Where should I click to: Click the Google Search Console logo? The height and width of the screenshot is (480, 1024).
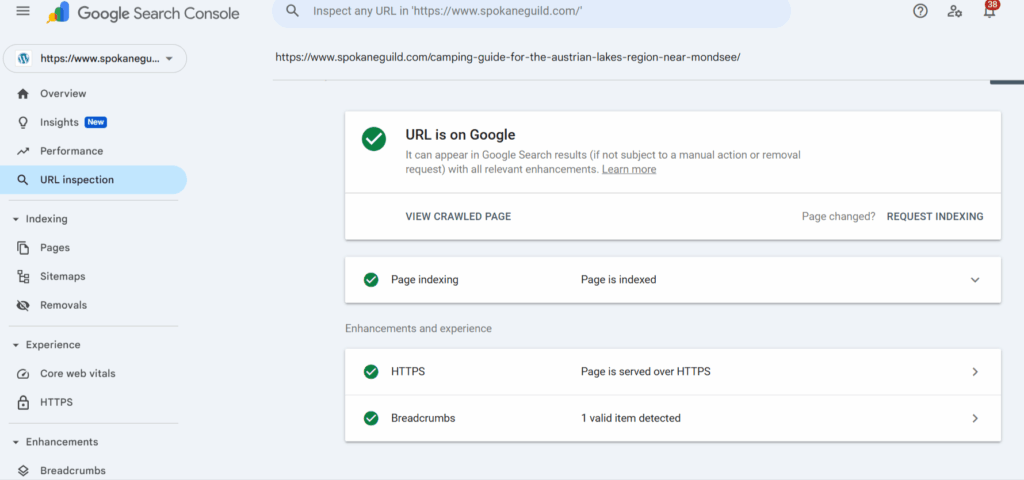pyautogui.click(x=142, y=12)
